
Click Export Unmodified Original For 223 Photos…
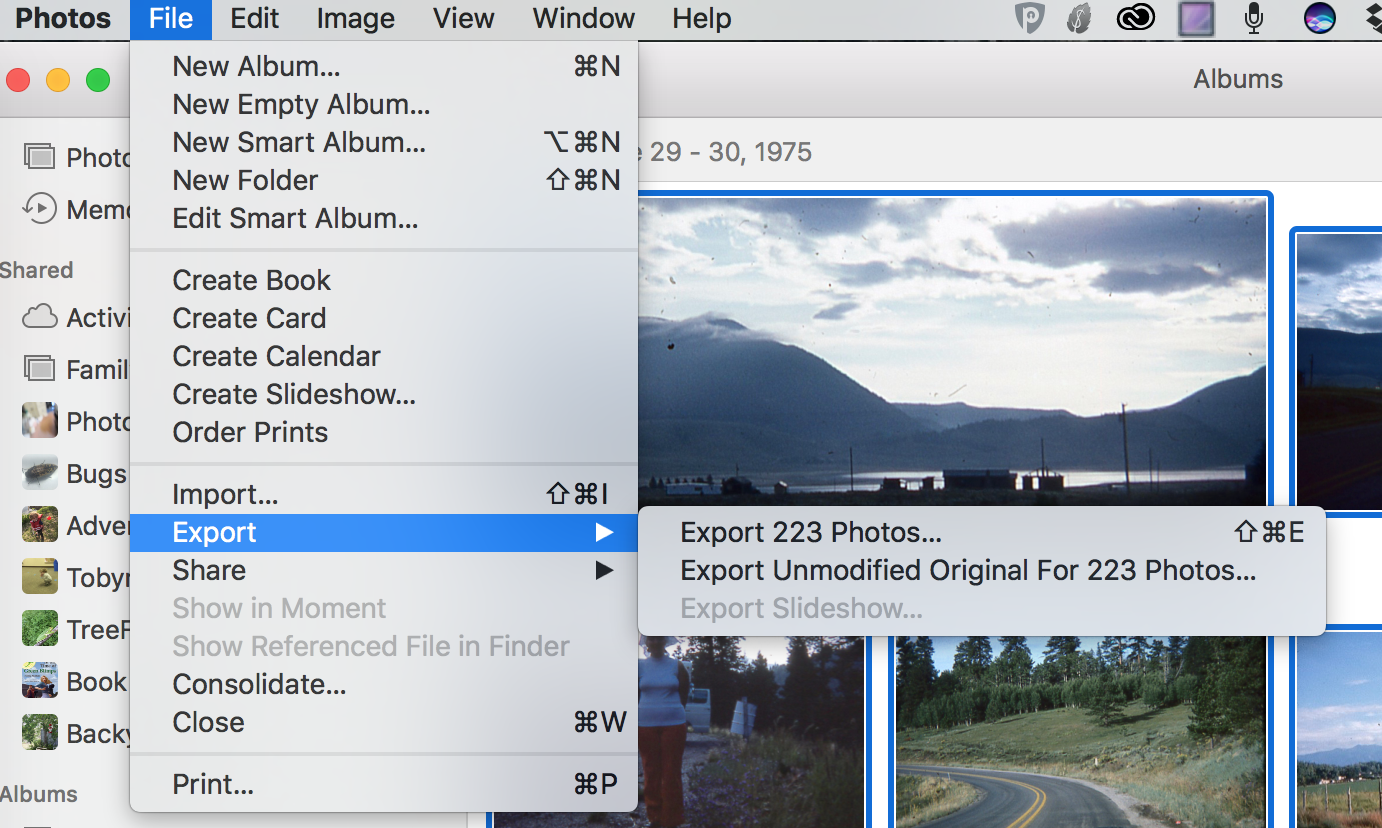click(982, 571)
